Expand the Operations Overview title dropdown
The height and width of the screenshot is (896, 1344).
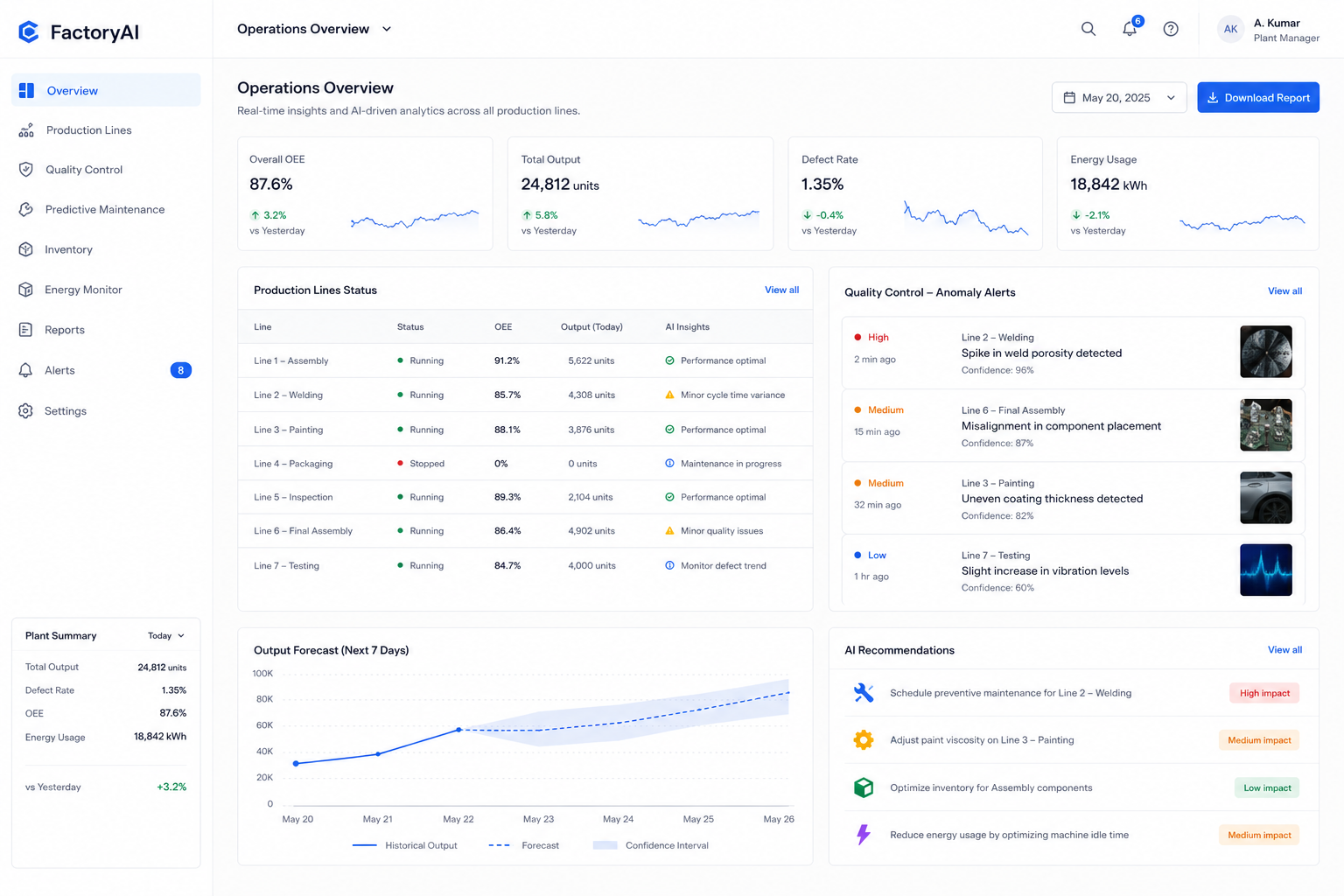click(387, 29)
